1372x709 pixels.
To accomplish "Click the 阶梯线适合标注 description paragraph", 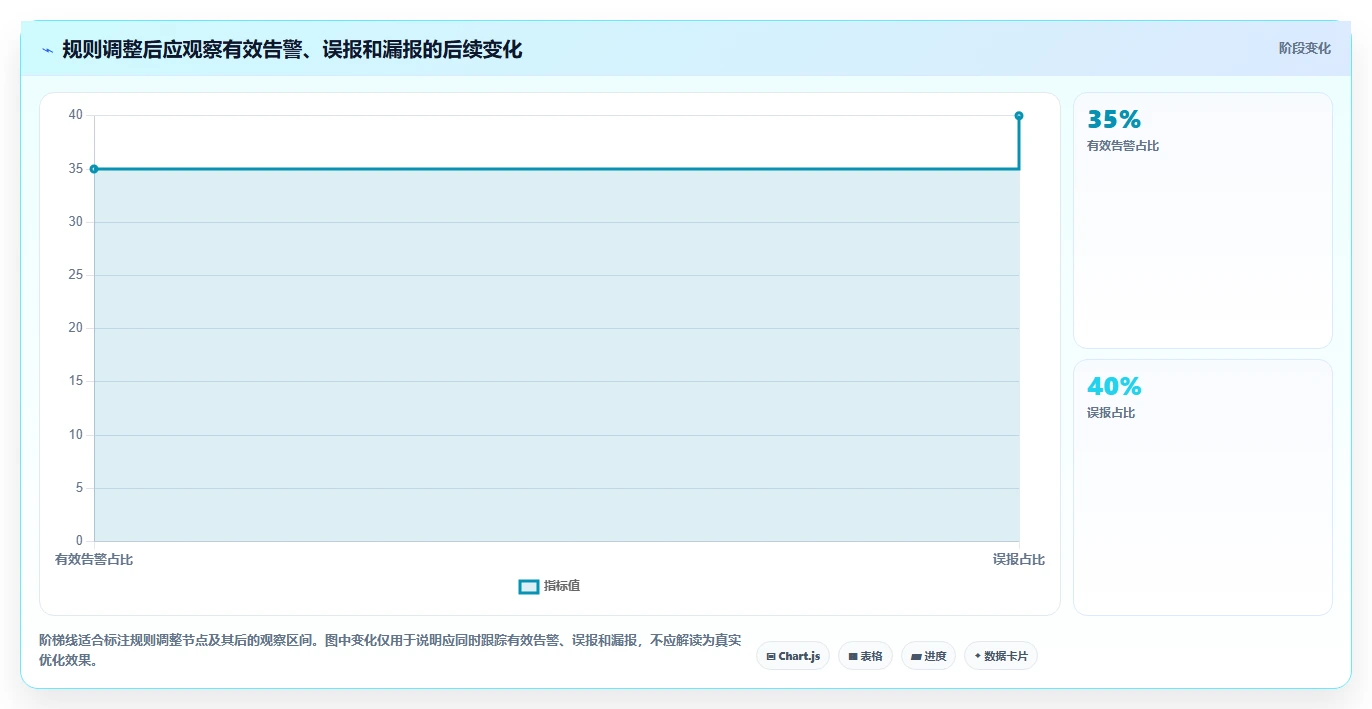I will pyautogui.click(x=390, y=650).
